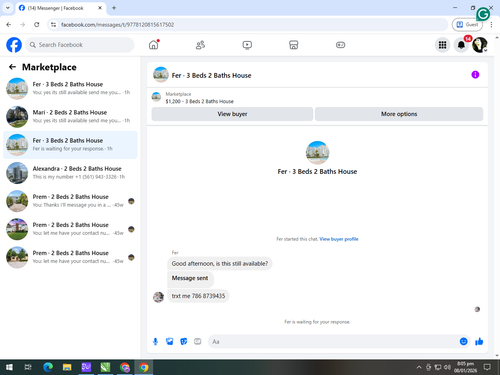Screen dimensions: 500x375
Task: Open first Fer - 3 Beds 2 Baths chat
Action: [70, 88]
